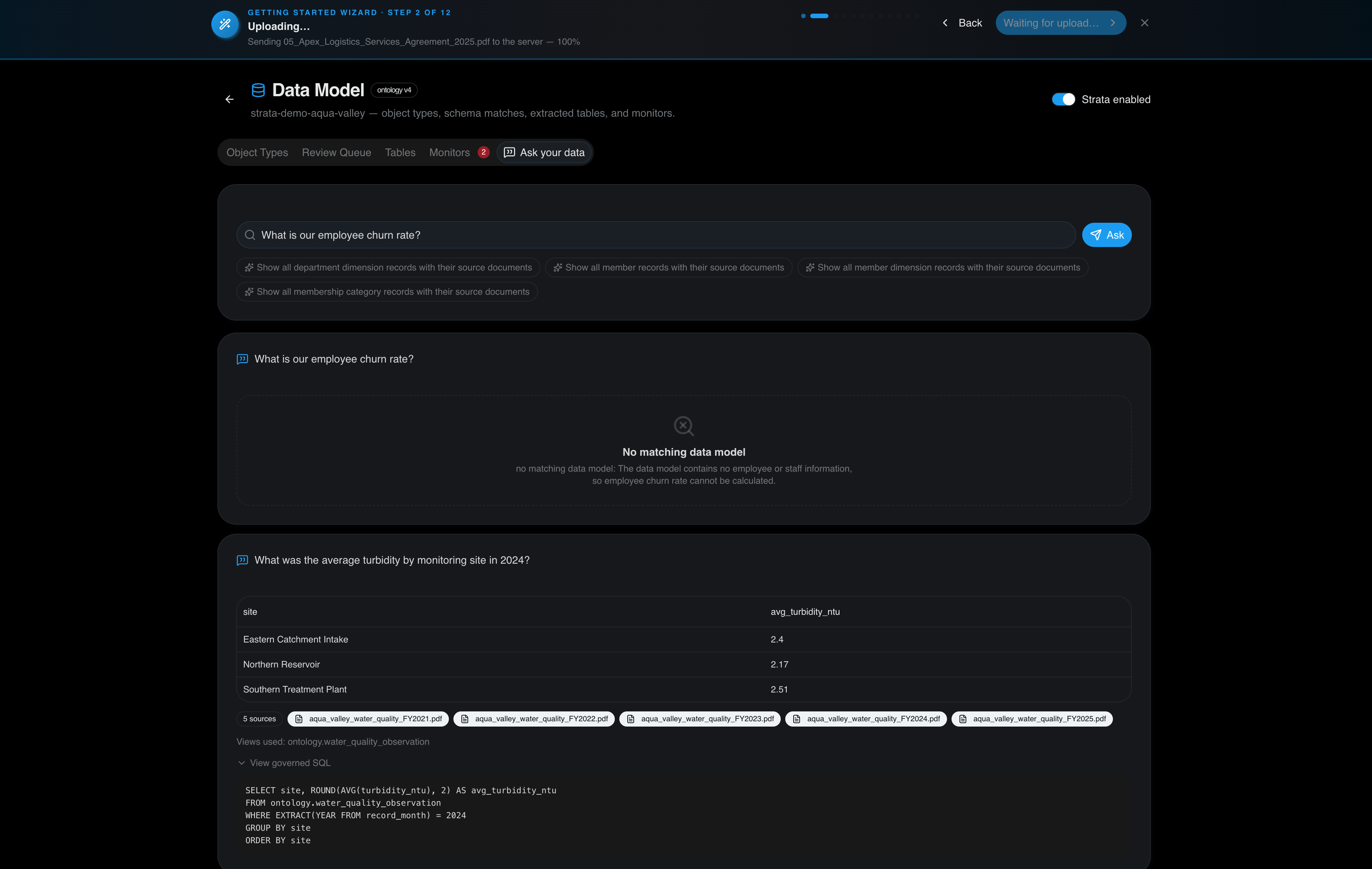Click the chat icon next to turbidity question

point(242,560)
